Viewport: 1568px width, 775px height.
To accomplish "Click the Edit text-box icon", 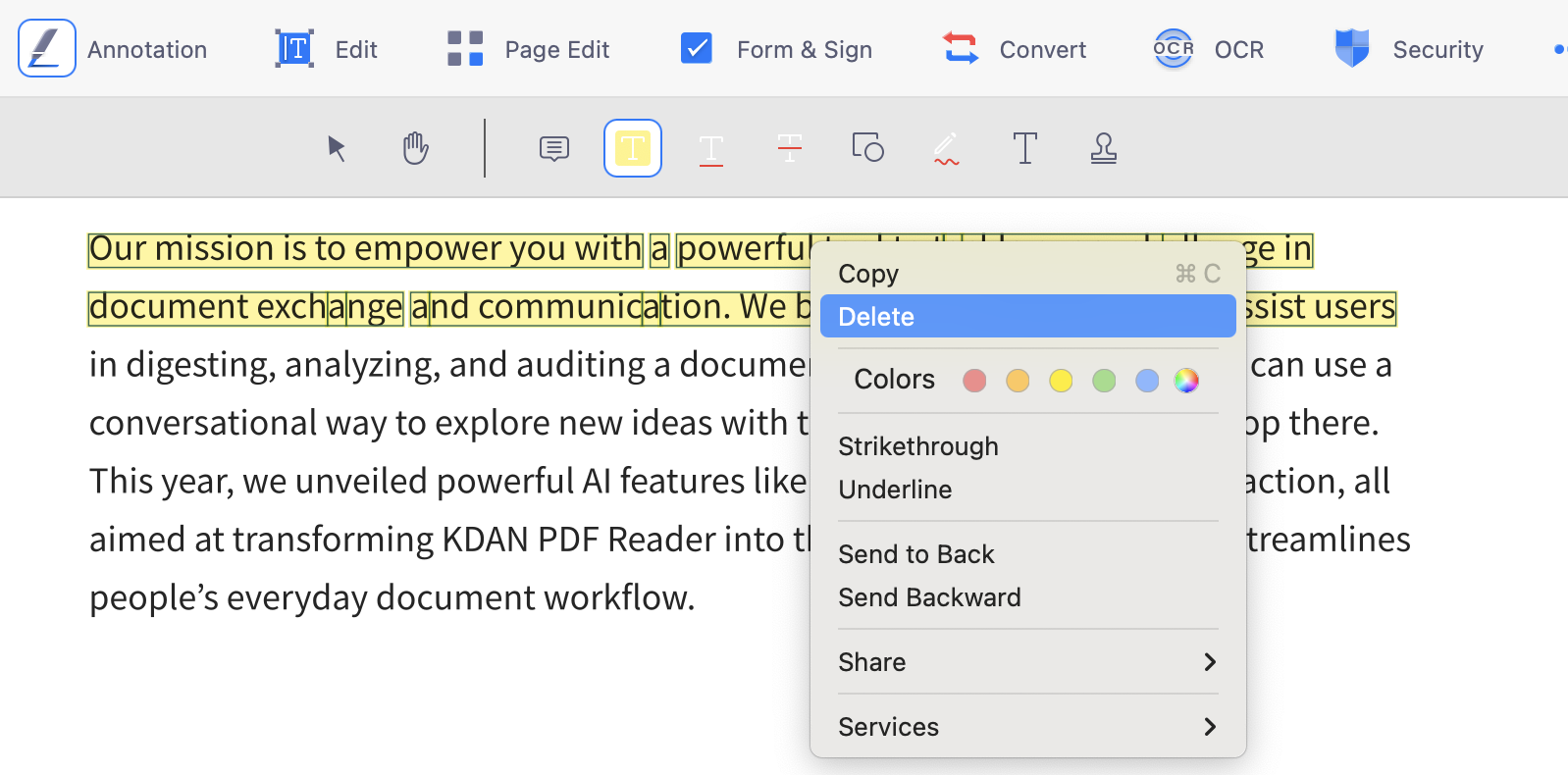I will pyautogui.click(x=294, y=48).
